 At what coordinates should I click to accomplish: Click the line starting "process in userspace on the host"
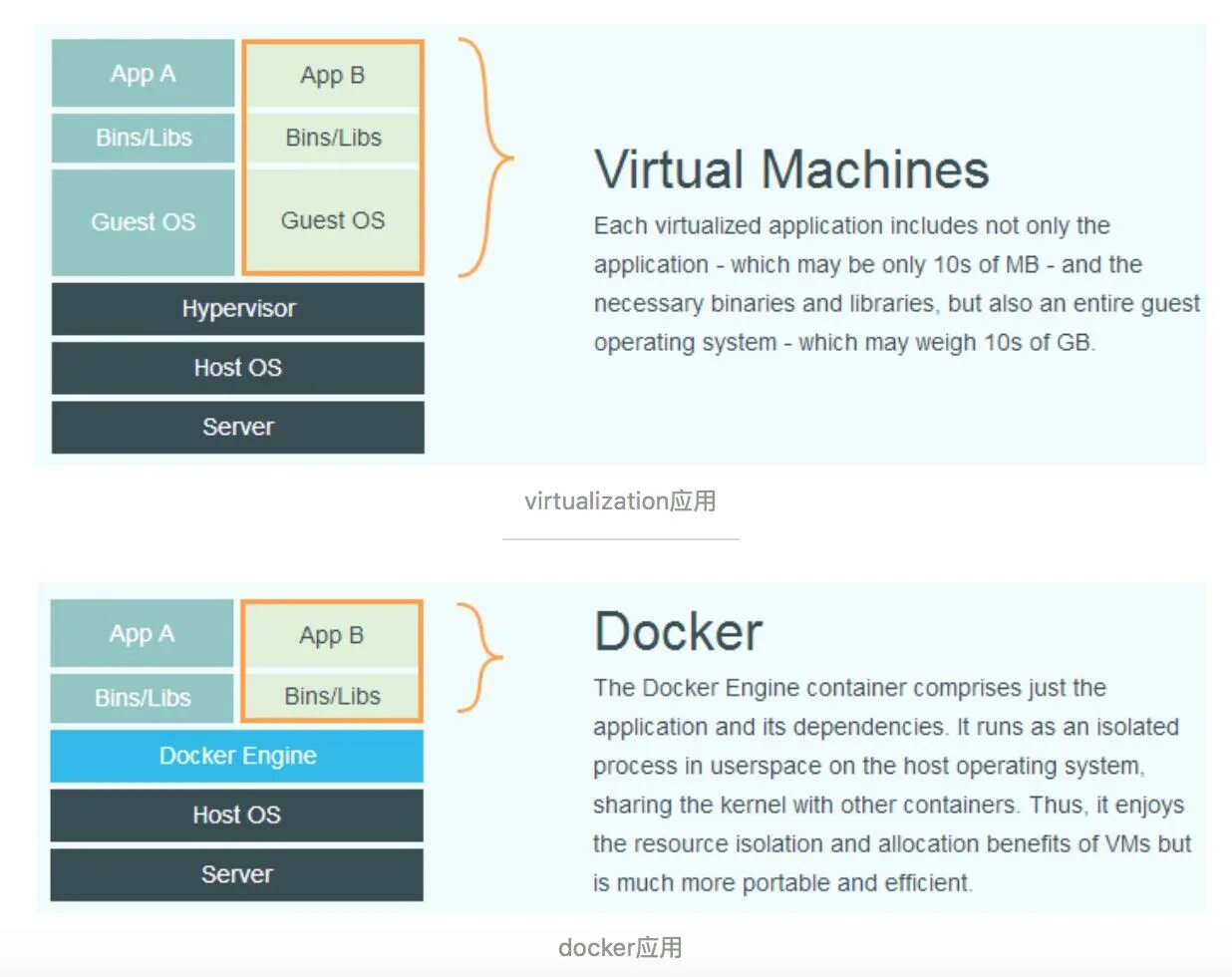[x=869, y=766]
